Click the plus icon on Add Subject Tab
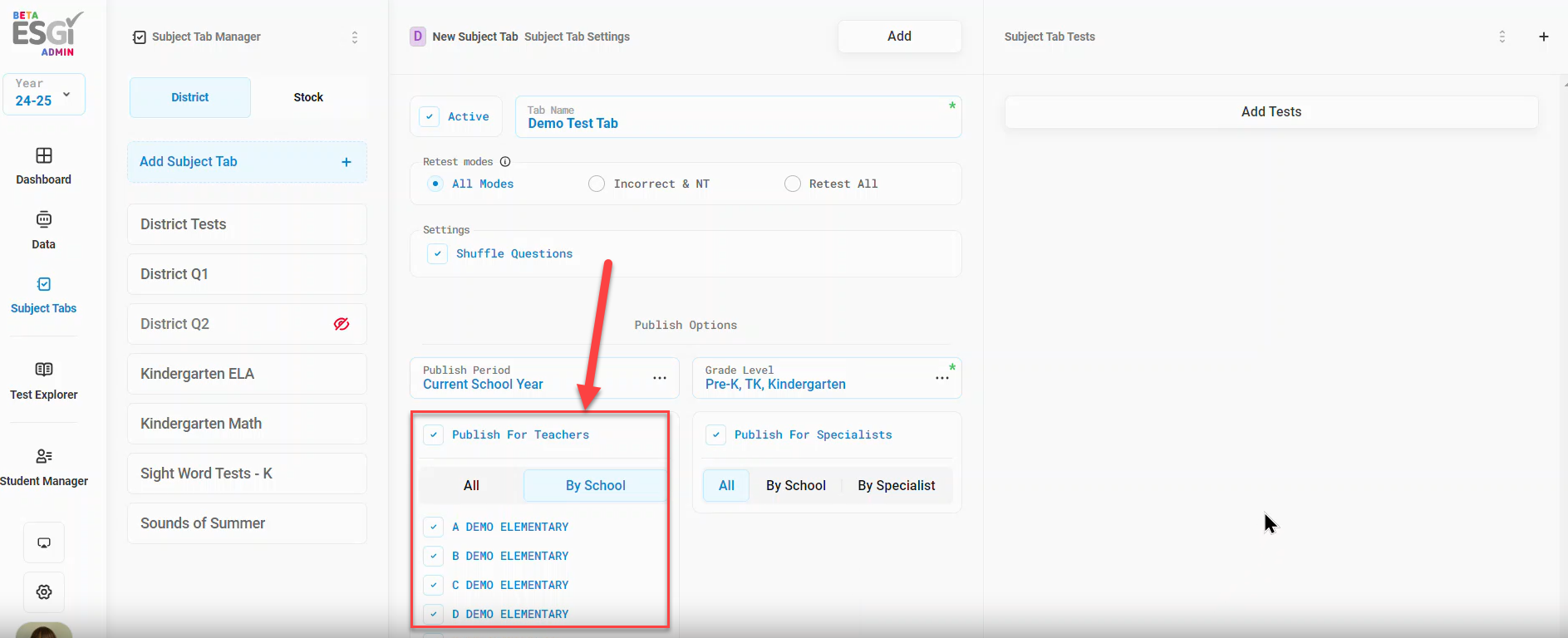The height and width of the screenshot is (638, 1568). coord(347,162)
